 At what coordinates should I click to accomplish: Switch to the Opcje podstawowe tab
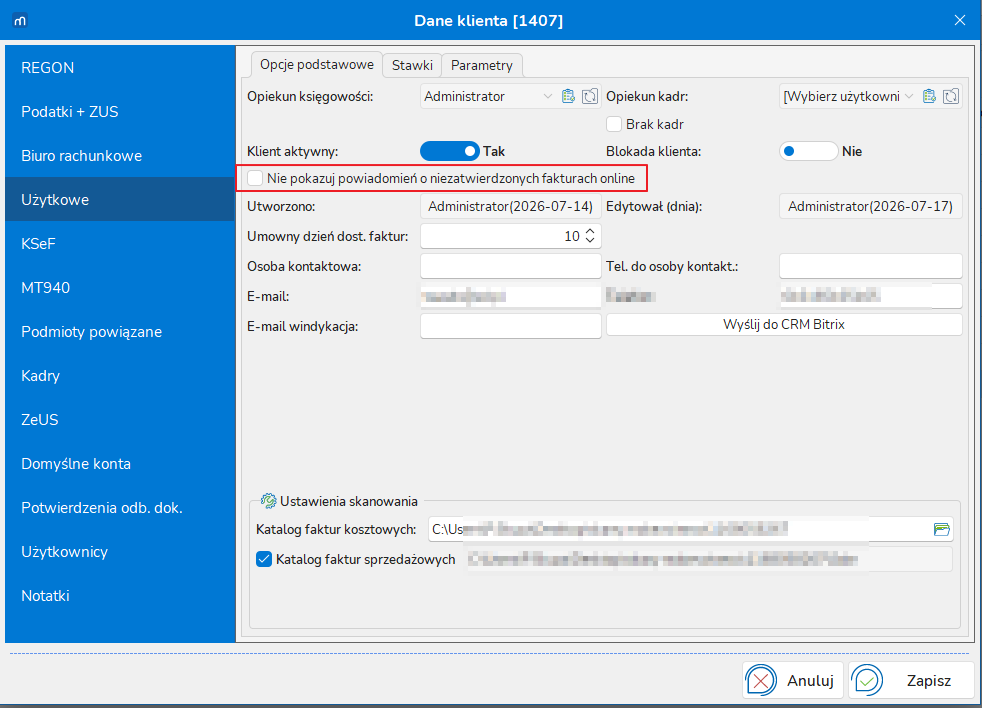coord(317,65)
